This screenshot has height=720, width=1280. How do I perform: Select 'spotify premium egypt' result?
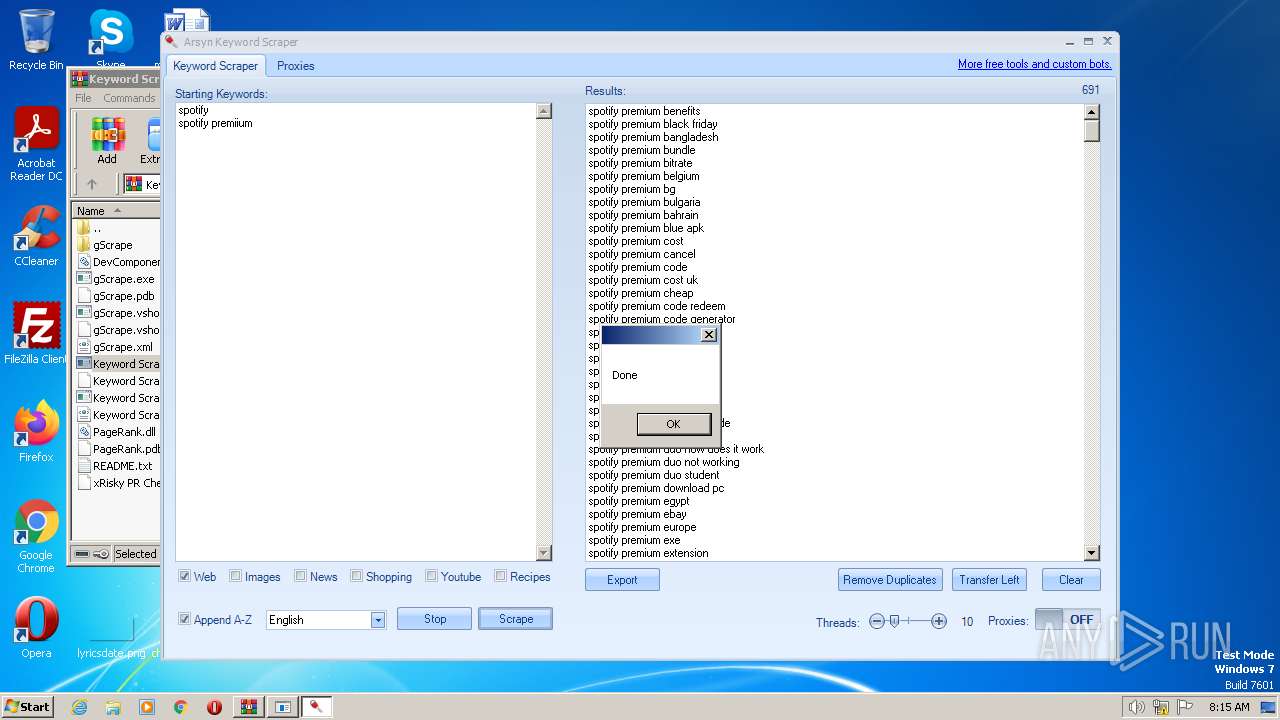(639, 501)
